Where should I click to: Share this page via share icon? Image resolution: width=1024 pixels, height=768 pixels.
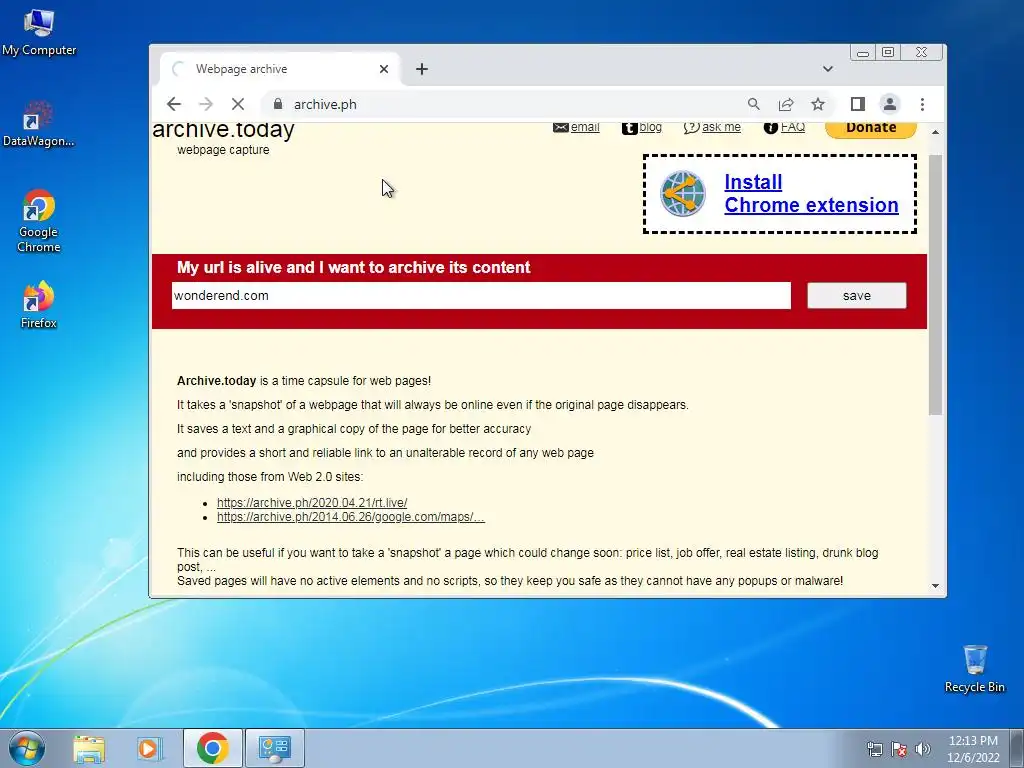pos(786,104)
